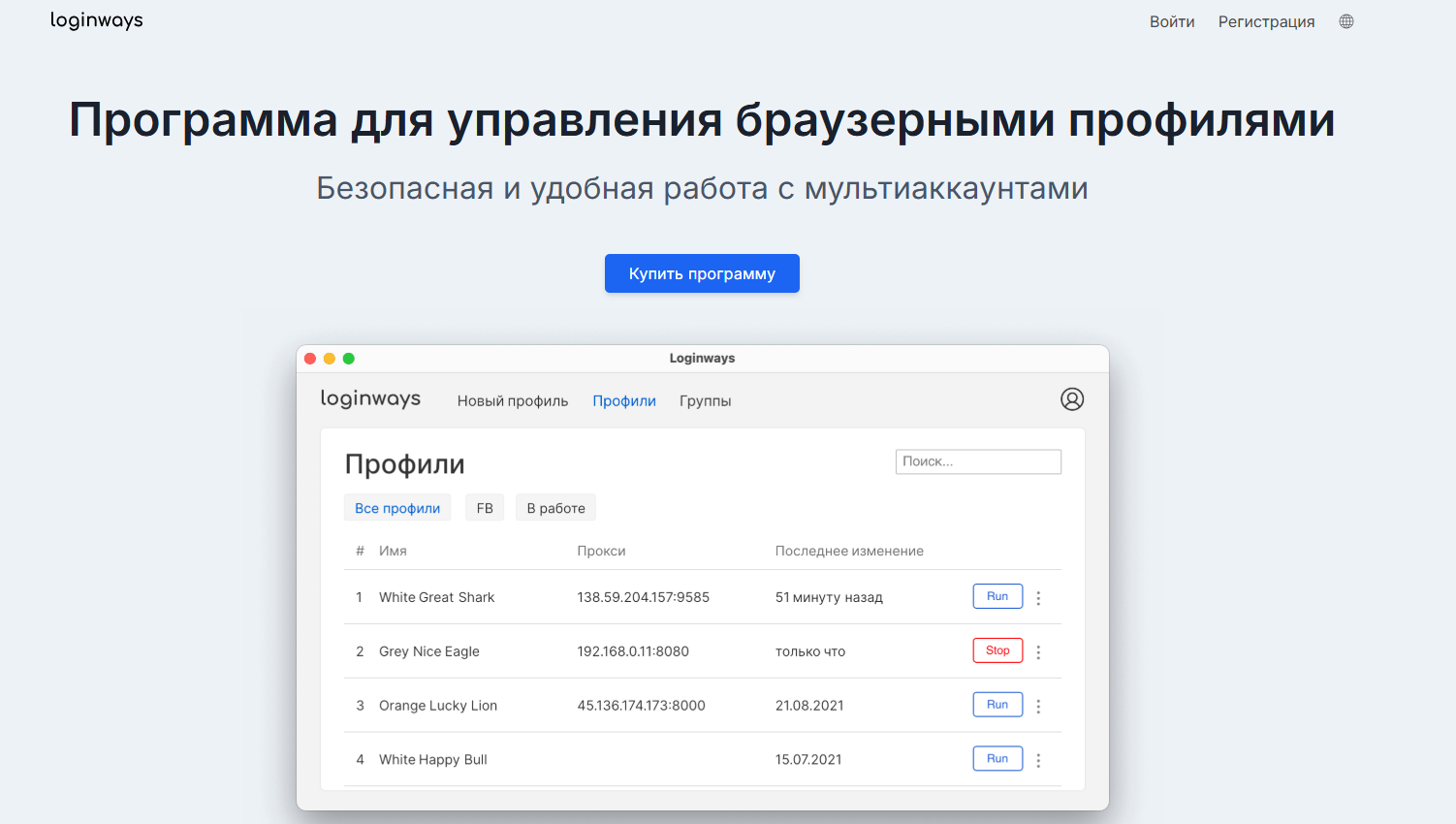Screen dimensions: 1456x824
Task: Open the Группы menu item
Action: tap(706, 401)
